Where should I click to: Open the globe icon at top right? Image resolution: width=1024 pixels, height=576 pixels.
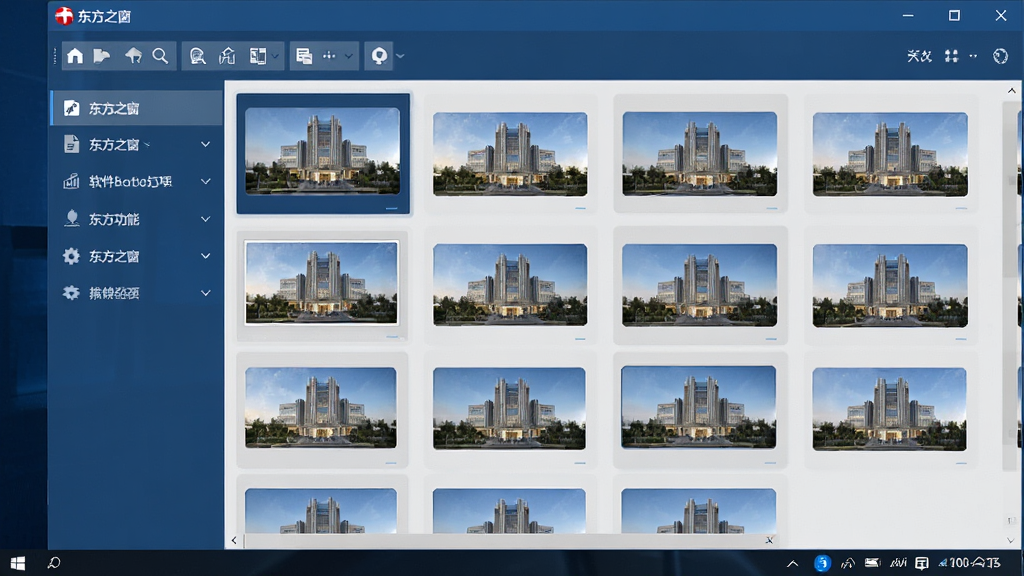(x=1000, y=56)
